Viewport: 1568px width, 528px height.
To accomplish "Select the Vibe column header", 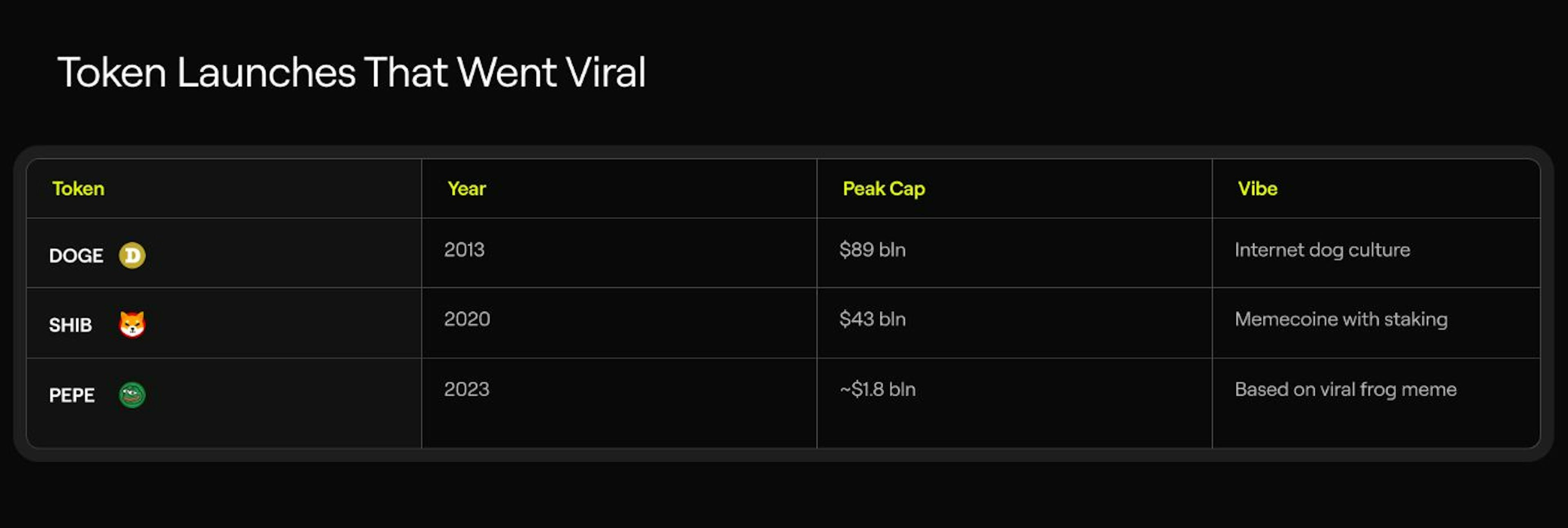I will click(1257, 189).
